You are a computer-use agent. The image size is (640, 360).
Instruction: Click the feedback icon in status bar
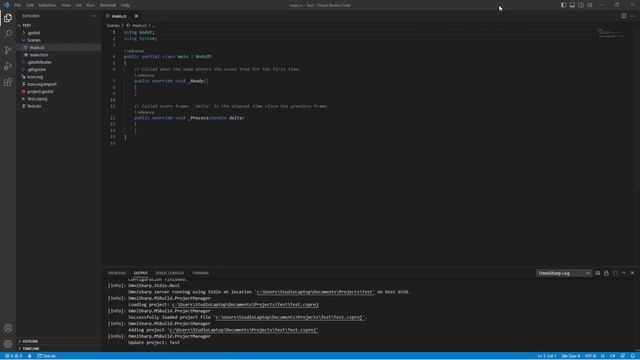pos(623,356)
